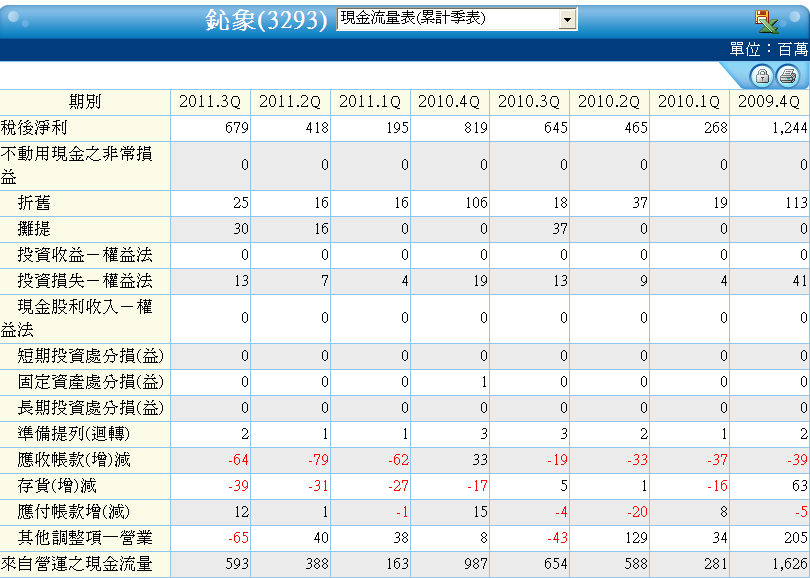Viewport: 810px width, 578px height.
Task: Click 987 in the 來自營運之現金流量 row
Action: 476,564
